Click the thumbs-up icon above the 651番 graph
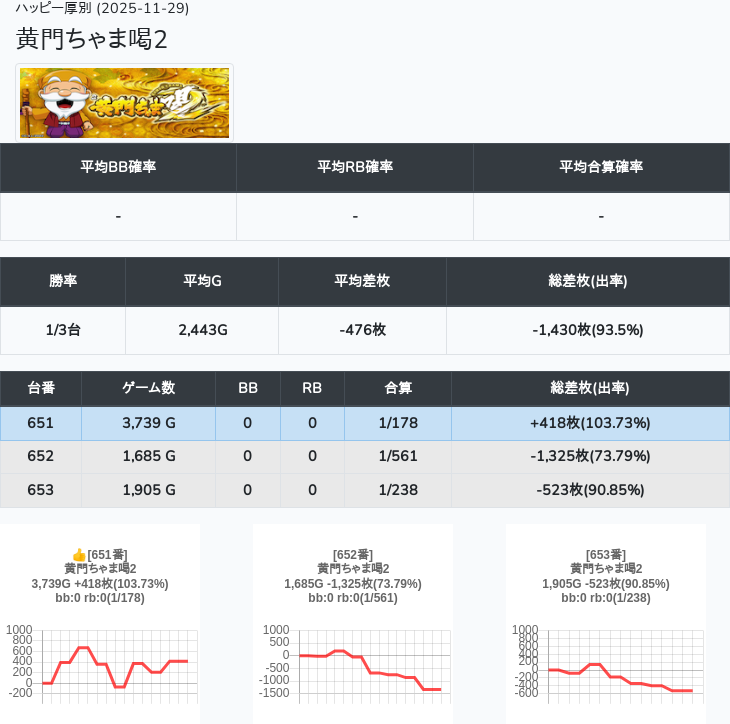The height and width of the screenshot is (724, 730). 79,554
